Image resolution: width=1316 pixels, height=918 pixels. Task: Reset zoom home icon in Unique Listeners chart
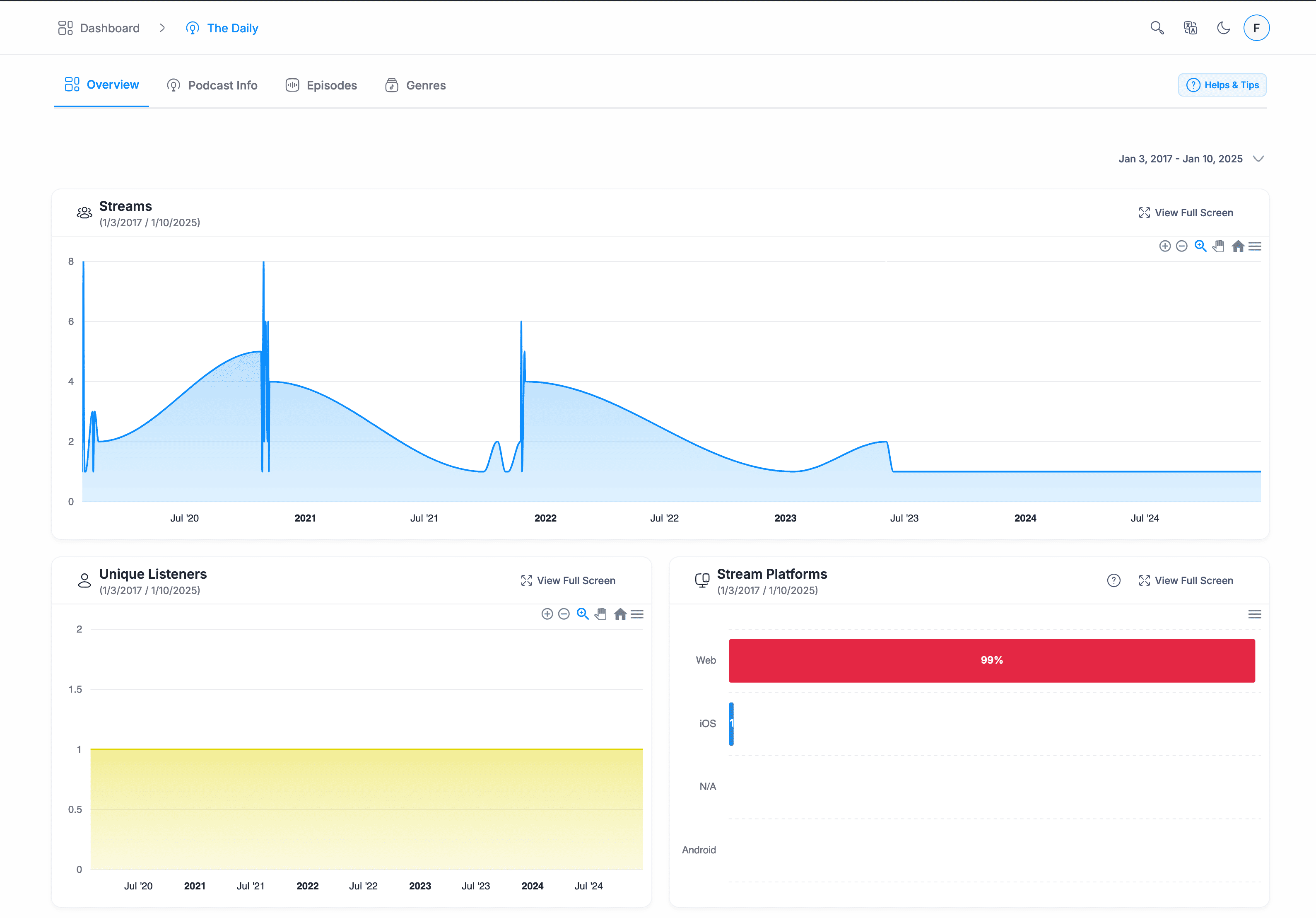click(x=620, y=614)
